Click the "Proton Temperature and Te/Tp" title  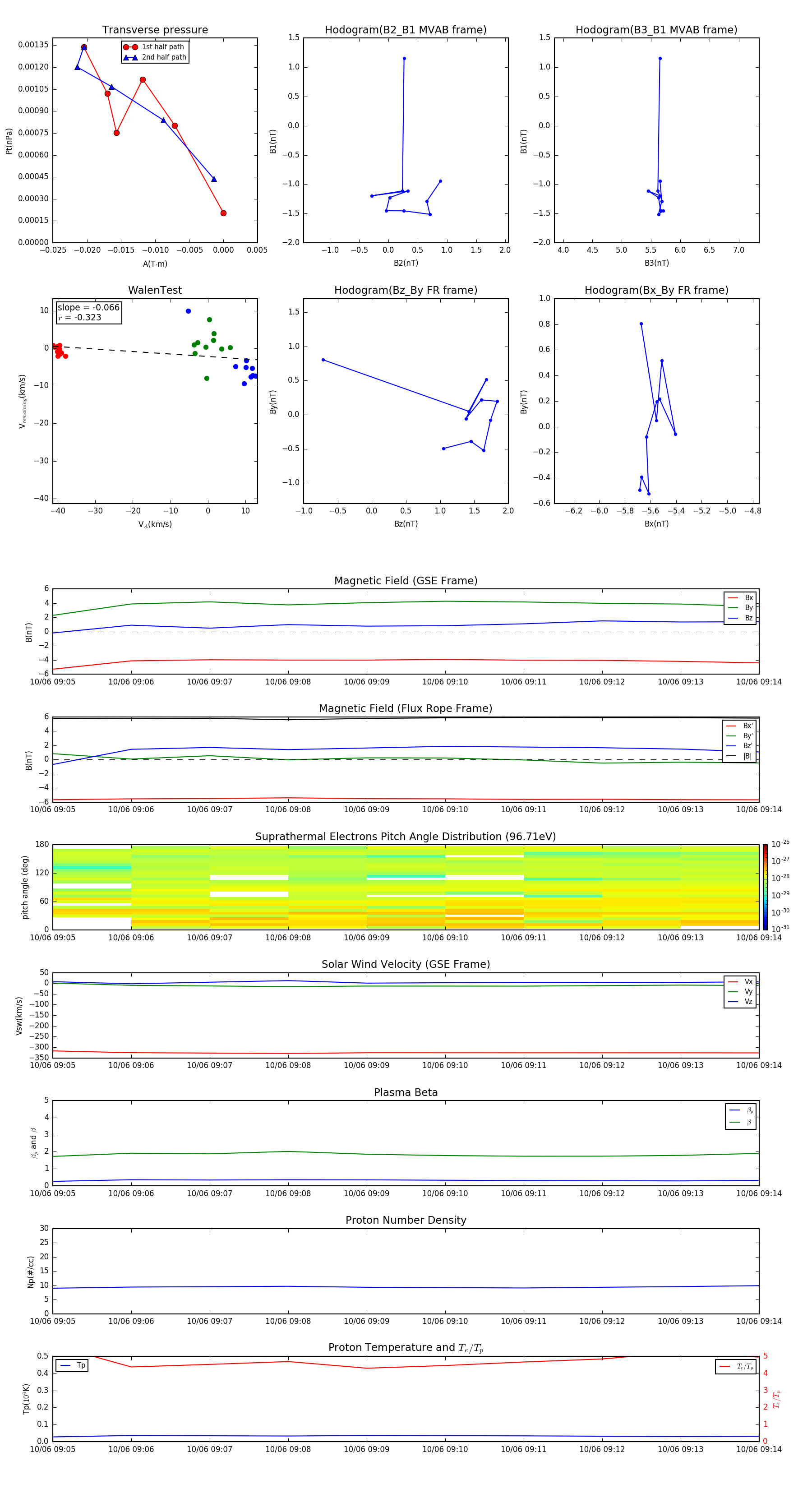(406, 1348)
